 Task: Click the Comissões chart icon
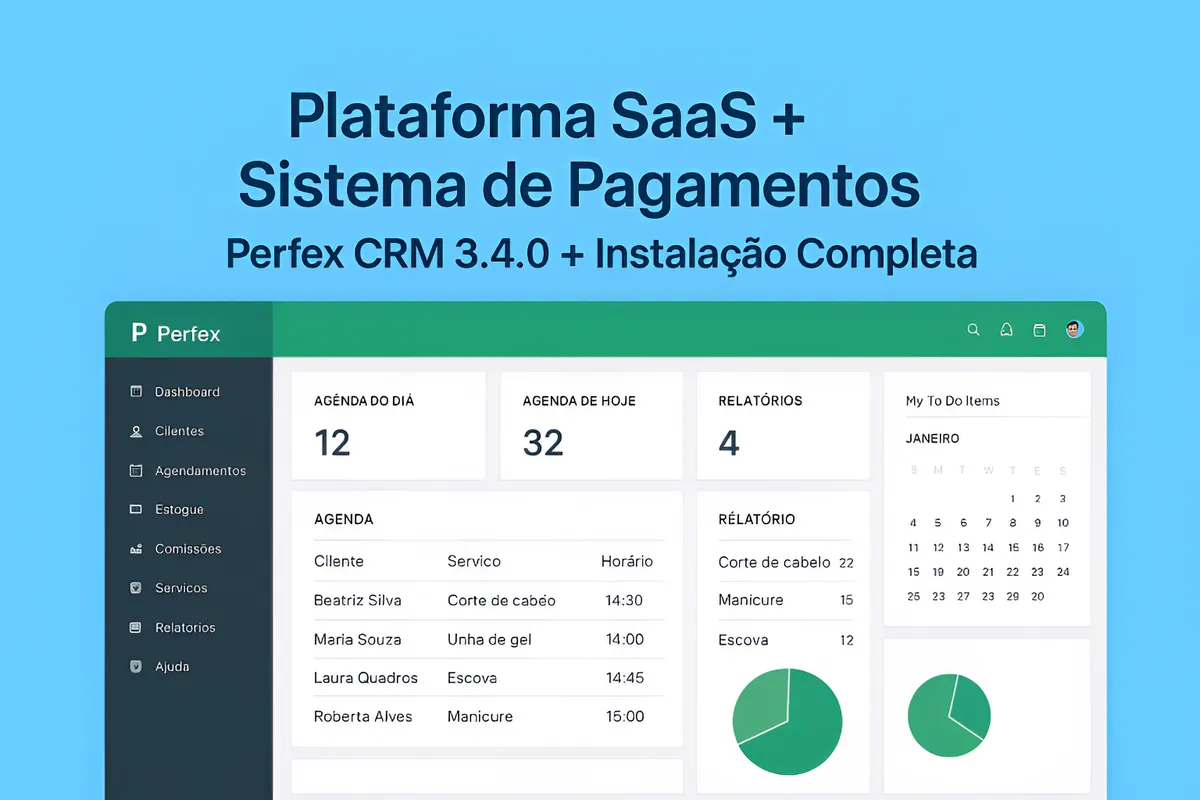point(136,548)
